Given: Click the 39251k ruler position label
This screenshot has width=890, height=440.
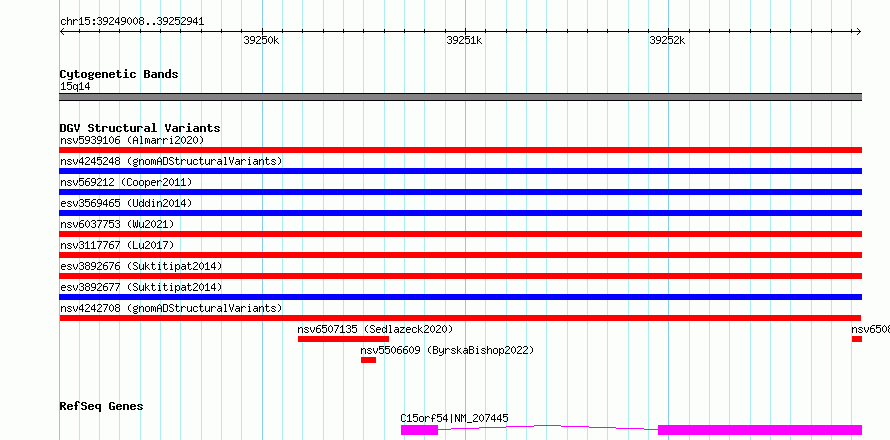Looking at the screenshot, I should tap(464, 40).
